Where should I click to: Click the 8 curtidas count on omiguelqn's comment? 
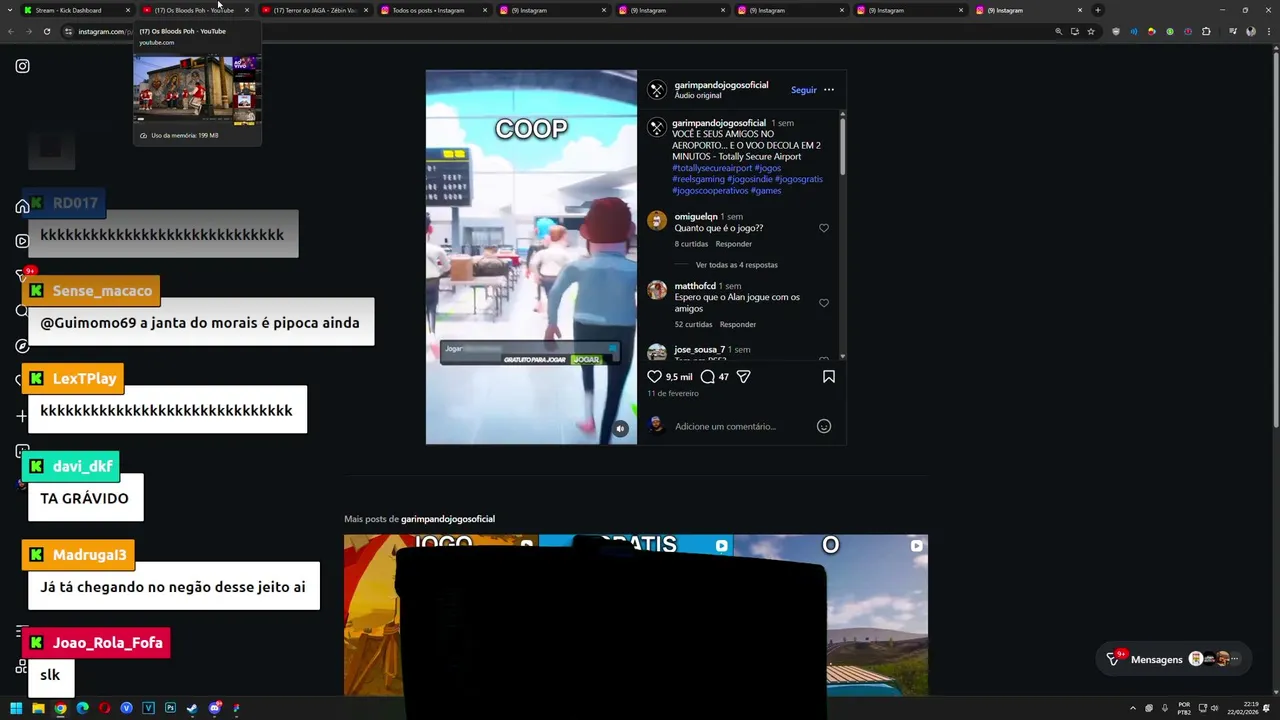691,244
